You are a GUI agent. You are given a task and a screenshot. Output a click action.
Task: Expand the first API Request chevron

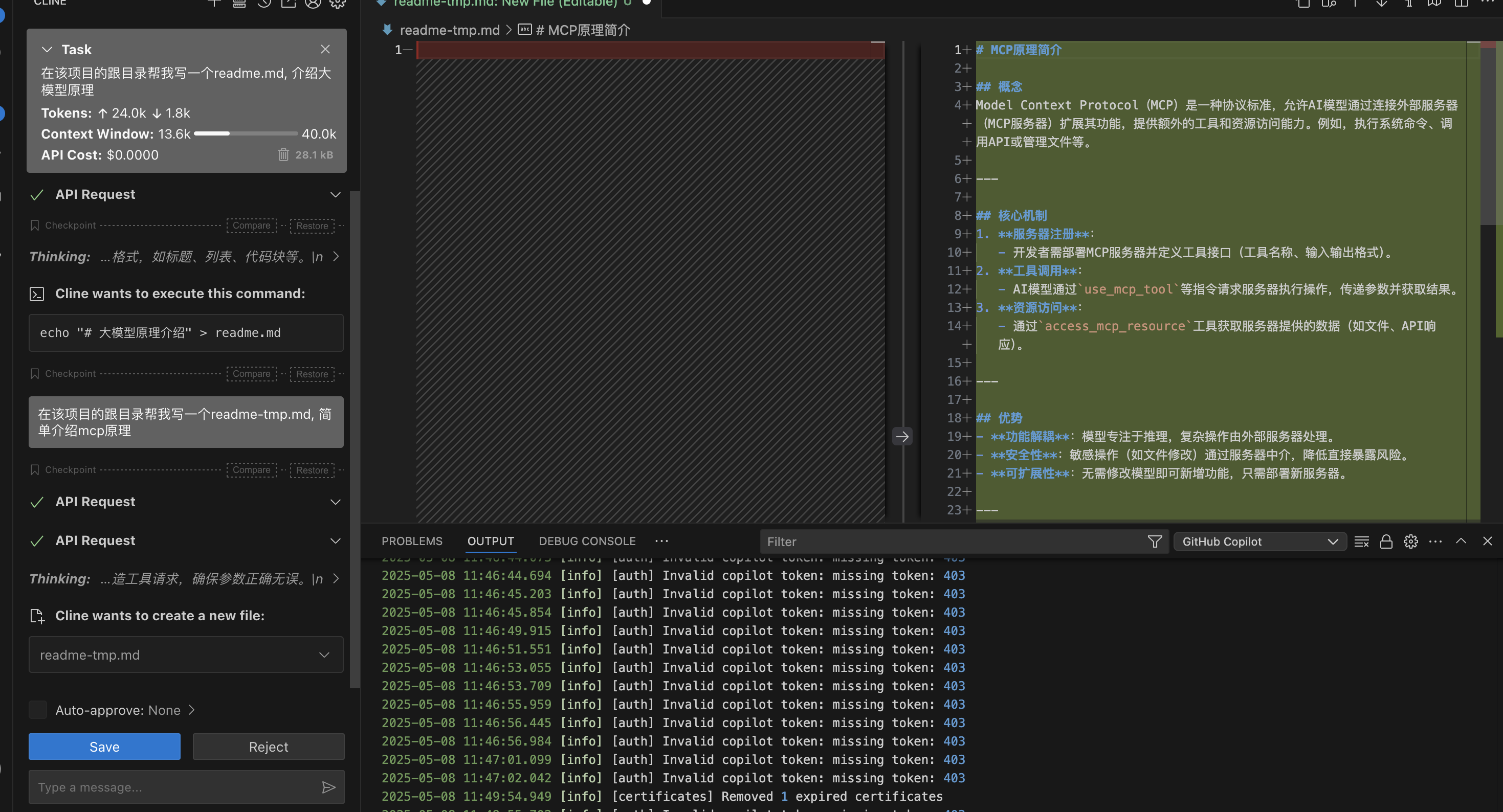click(x=335, y=194)
